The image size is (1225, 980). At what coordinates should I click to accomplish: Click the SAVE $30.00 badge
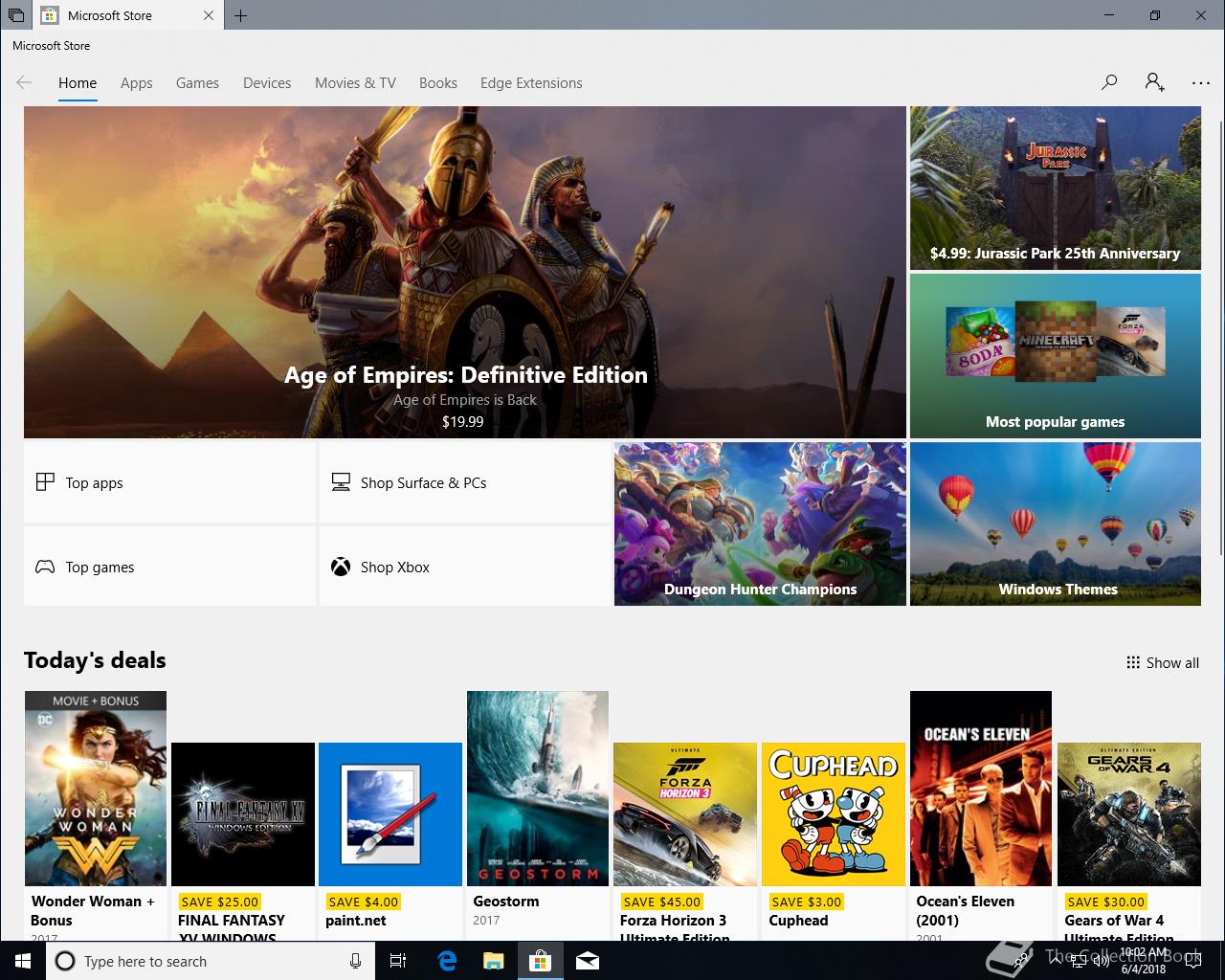point(1106,902)
